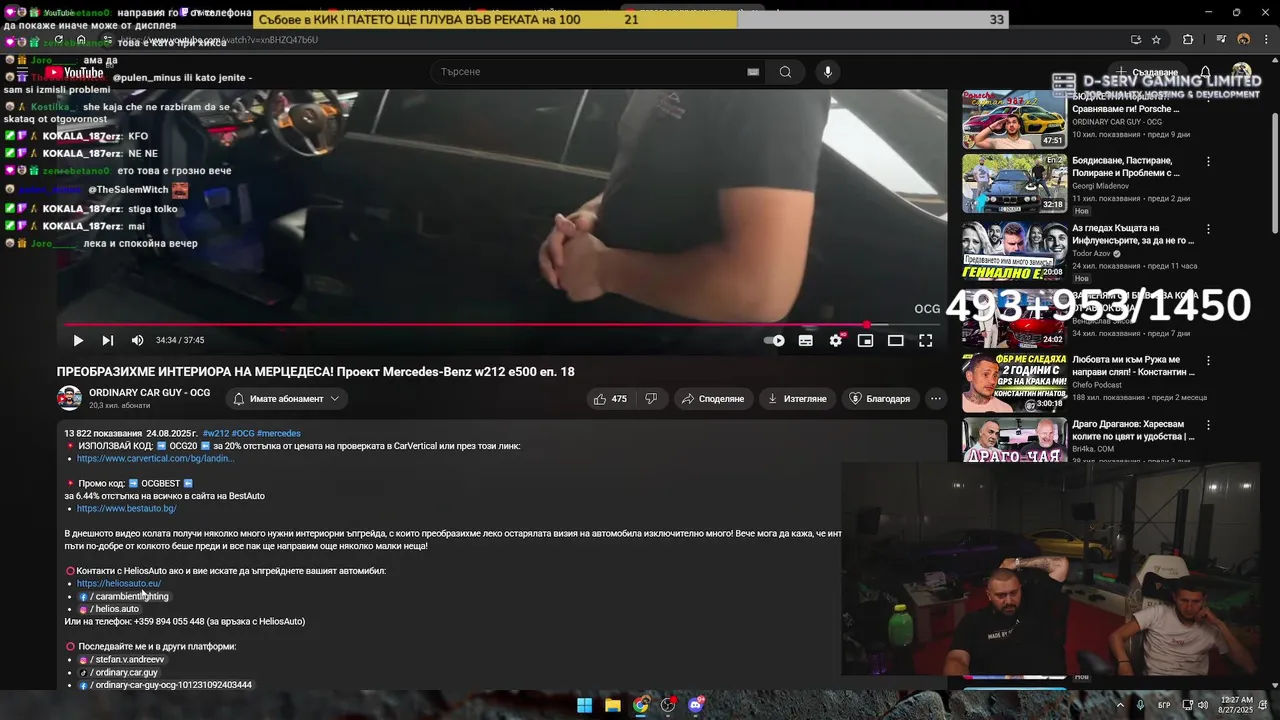This screenshot has width=1280, height=720.
Task: Open File Explorer from taskbar
Action: [x=613, y=705]
